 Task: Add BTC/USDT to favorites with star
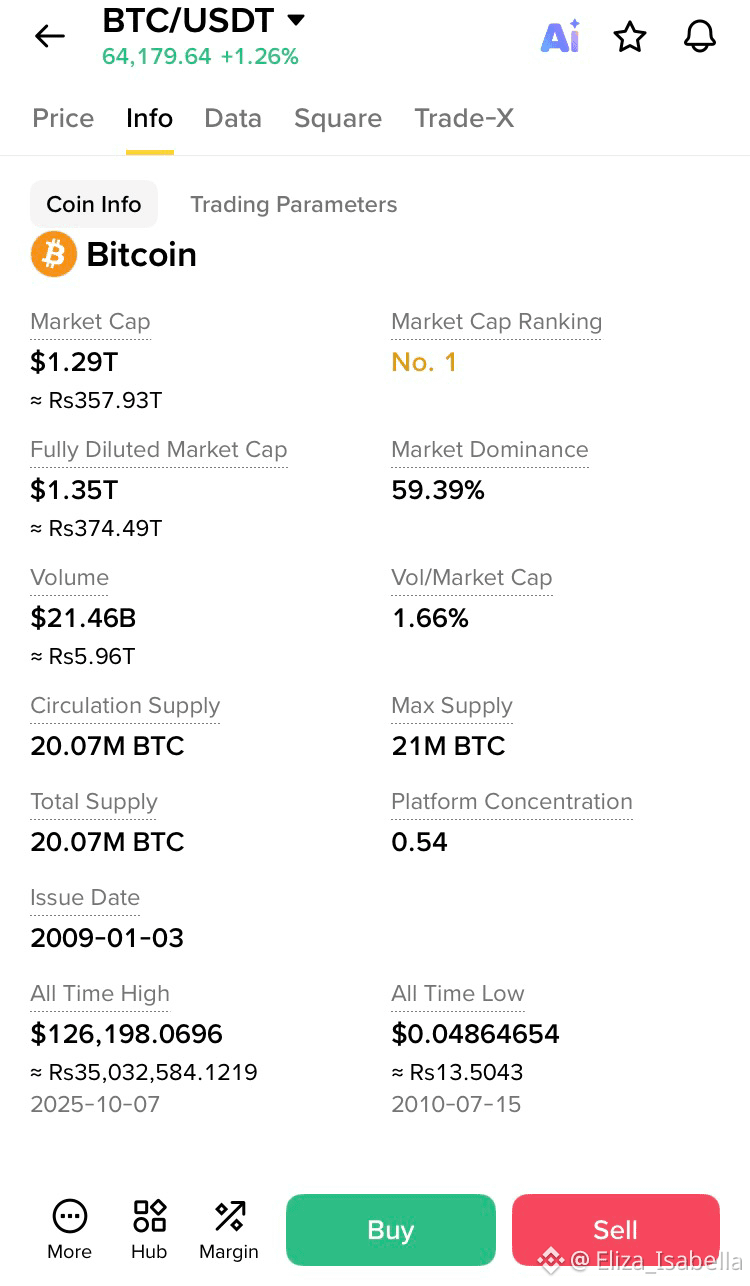coord(630,37)
